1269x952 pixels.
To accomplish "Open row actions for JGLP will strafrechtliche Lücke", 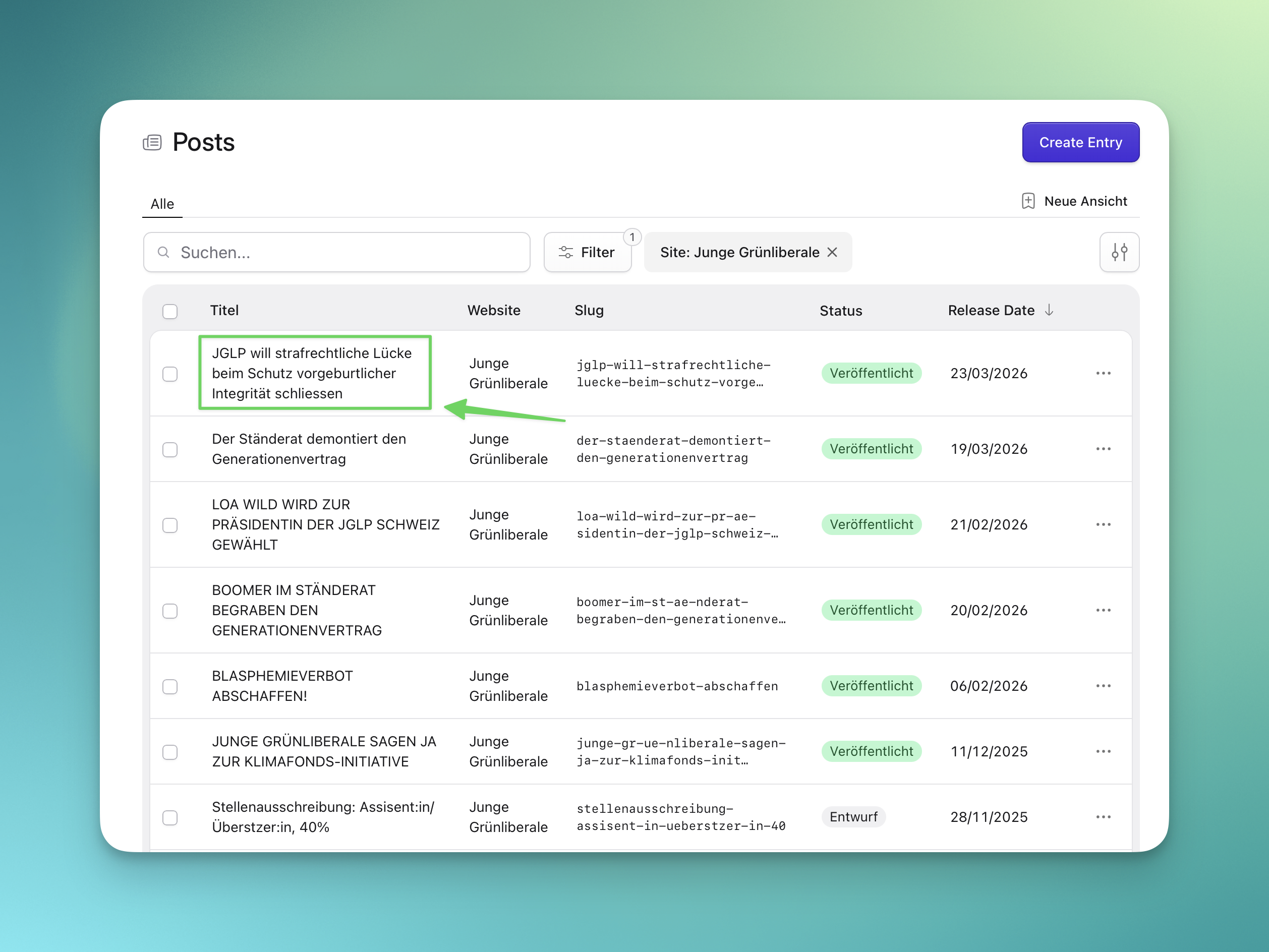I will coord(1103,373).
